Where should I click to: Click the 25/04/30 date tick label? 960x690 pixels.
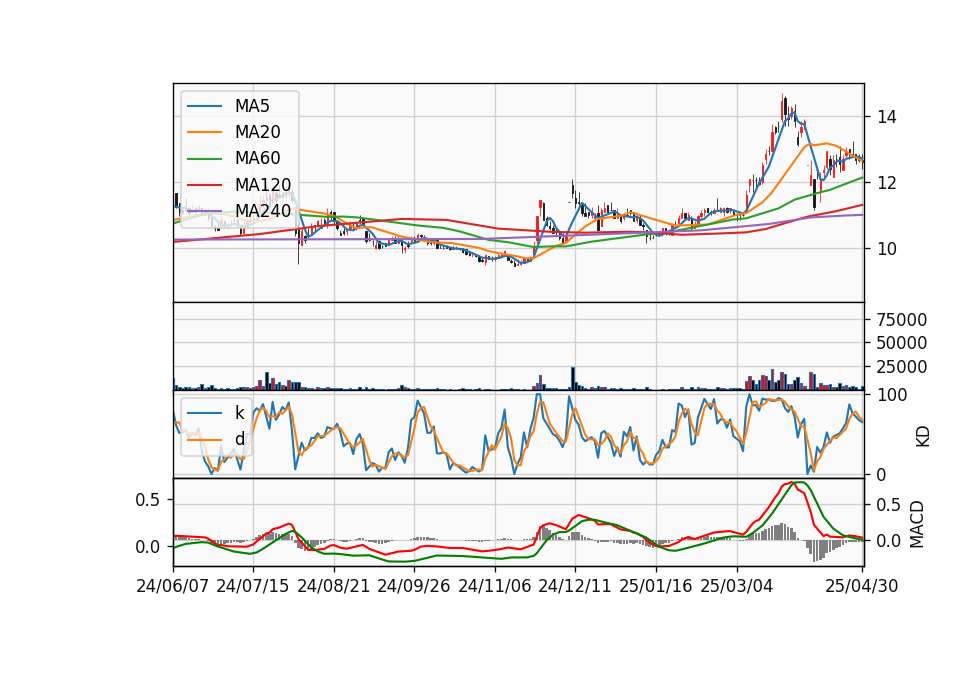tap(862, 586)
